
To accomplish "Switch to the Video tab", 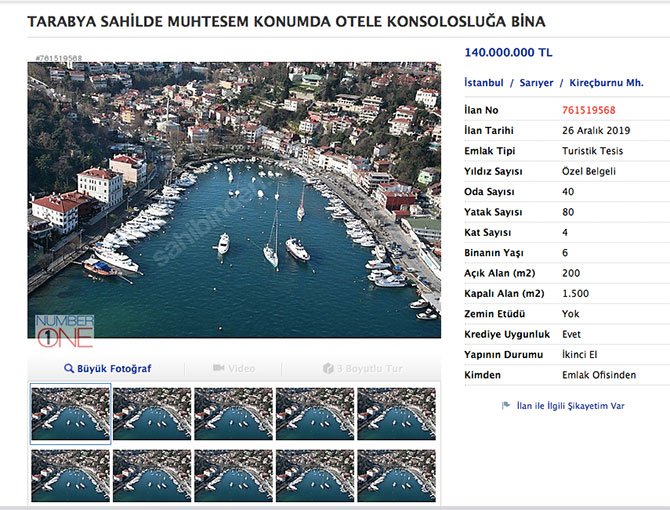I will pyautogui.click(x=234, y=369).
